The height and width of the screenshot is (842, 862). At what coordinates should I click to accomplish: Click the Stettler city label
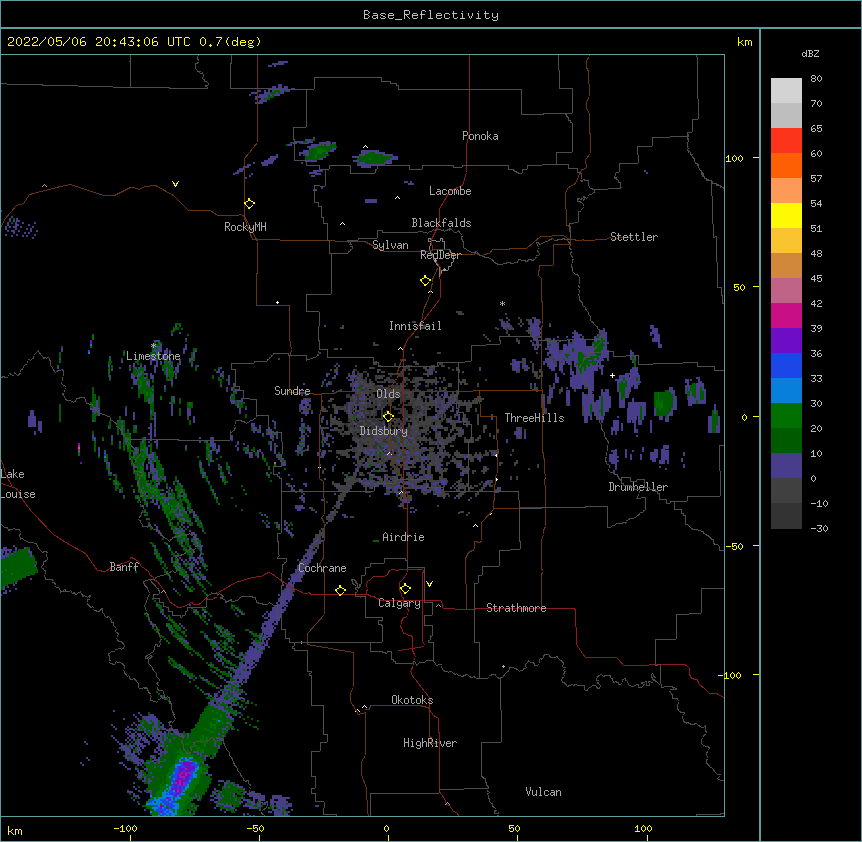[634, 237]
